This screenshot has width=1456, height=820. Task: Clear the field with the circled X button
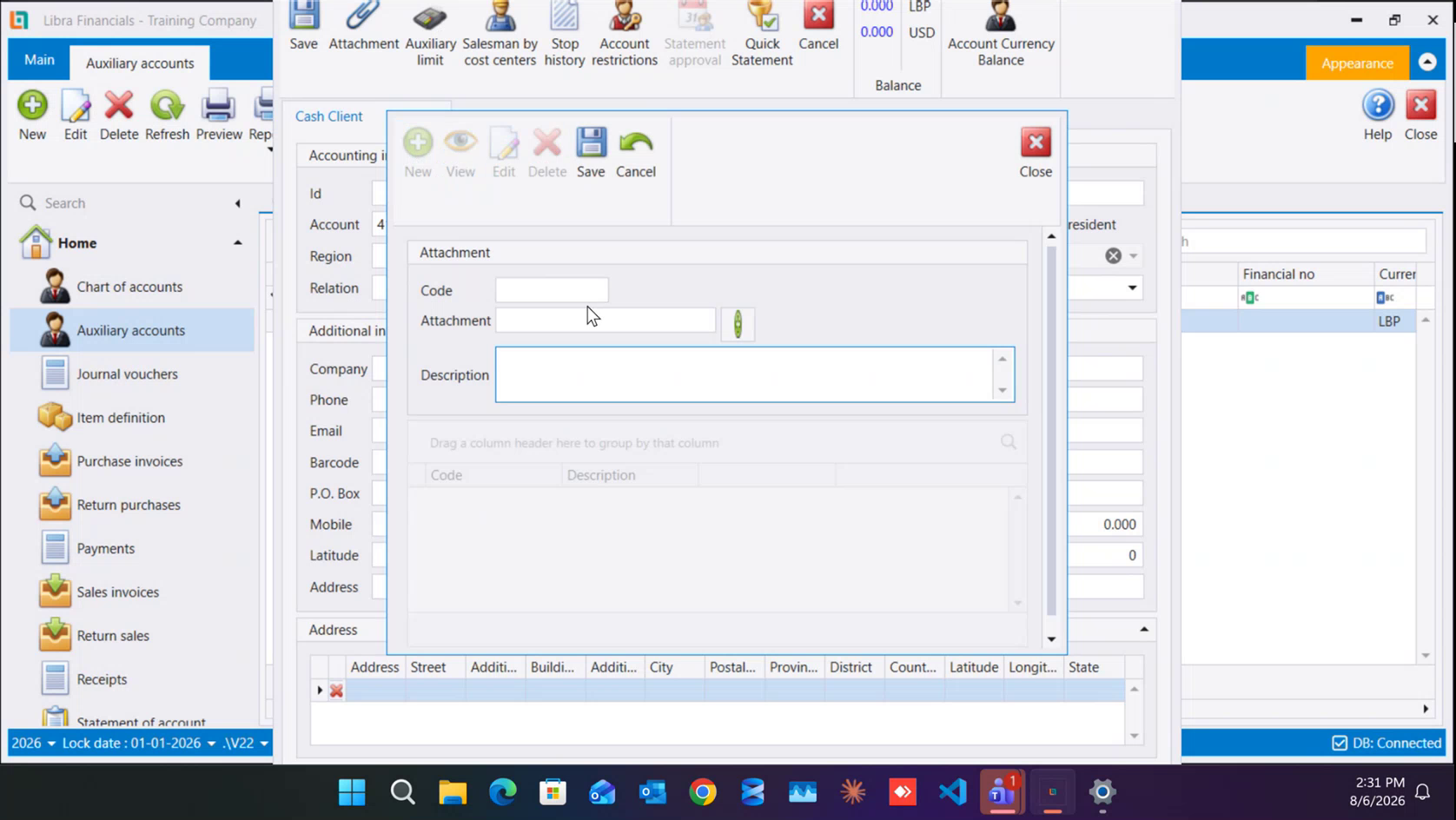point(1113,255)
